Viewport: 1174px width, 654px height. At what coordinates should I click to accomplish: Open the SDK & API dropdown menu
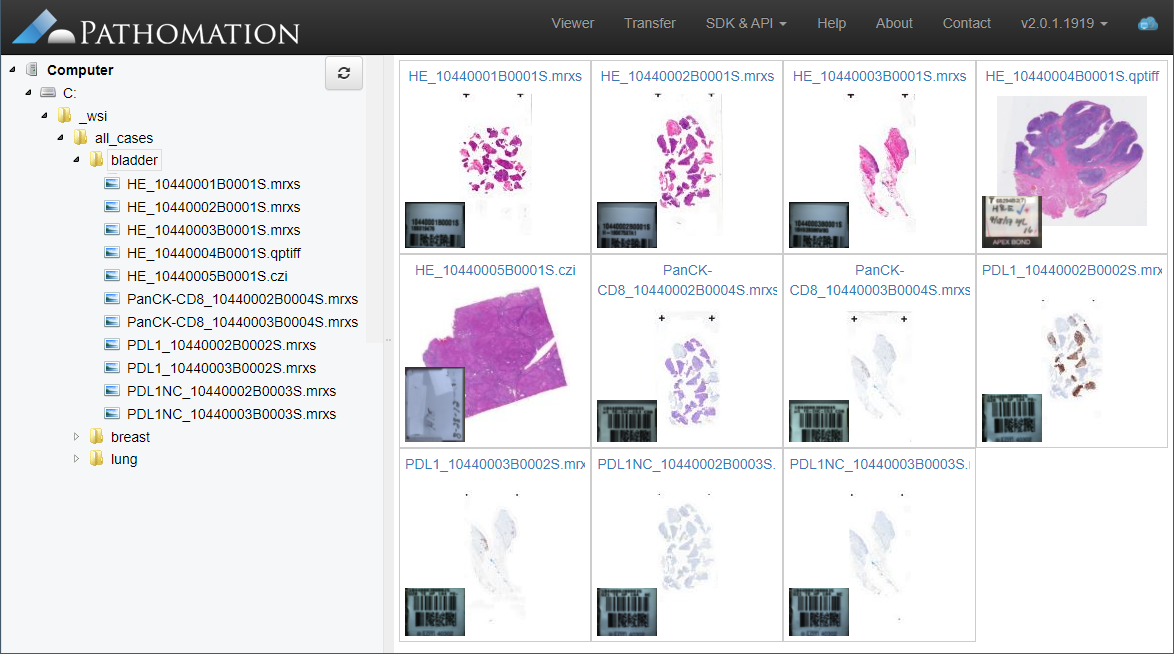click(x=745, y=23)
